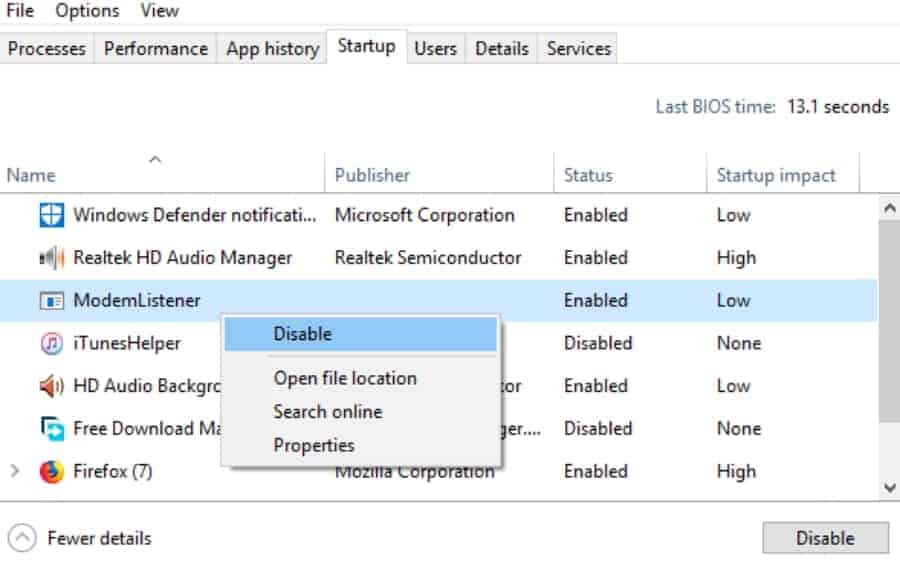Open the File menu
Image resolution: width=900 pixels, height=566 pixels.
(x=20, y=11)
